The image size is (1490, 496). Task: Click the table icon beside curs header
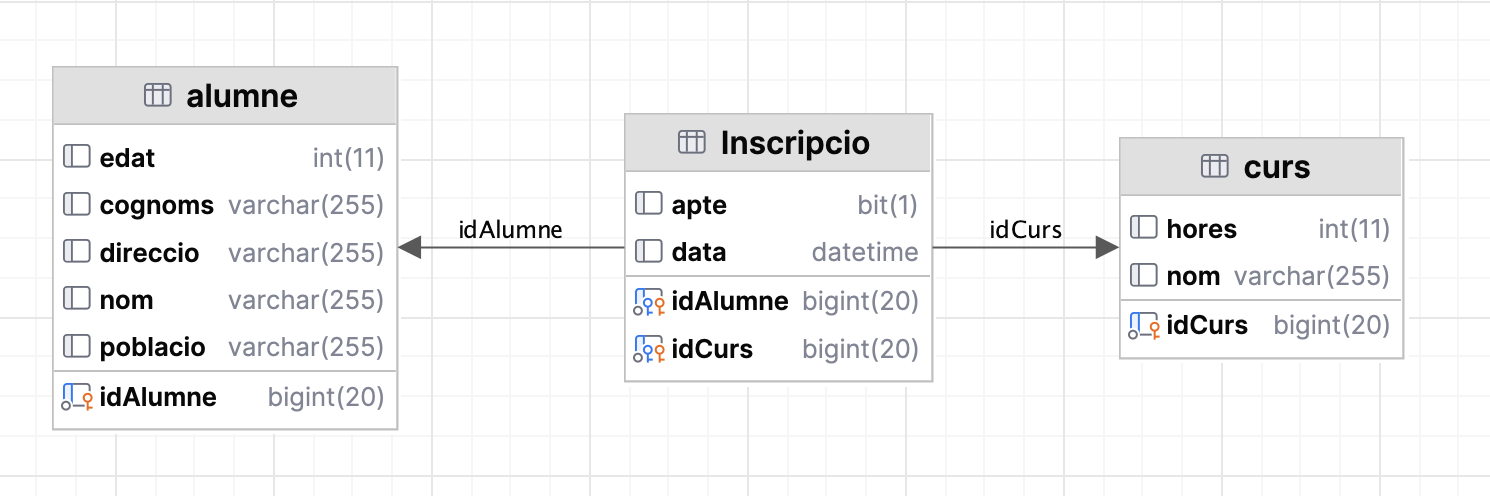tap(1214, 167)
